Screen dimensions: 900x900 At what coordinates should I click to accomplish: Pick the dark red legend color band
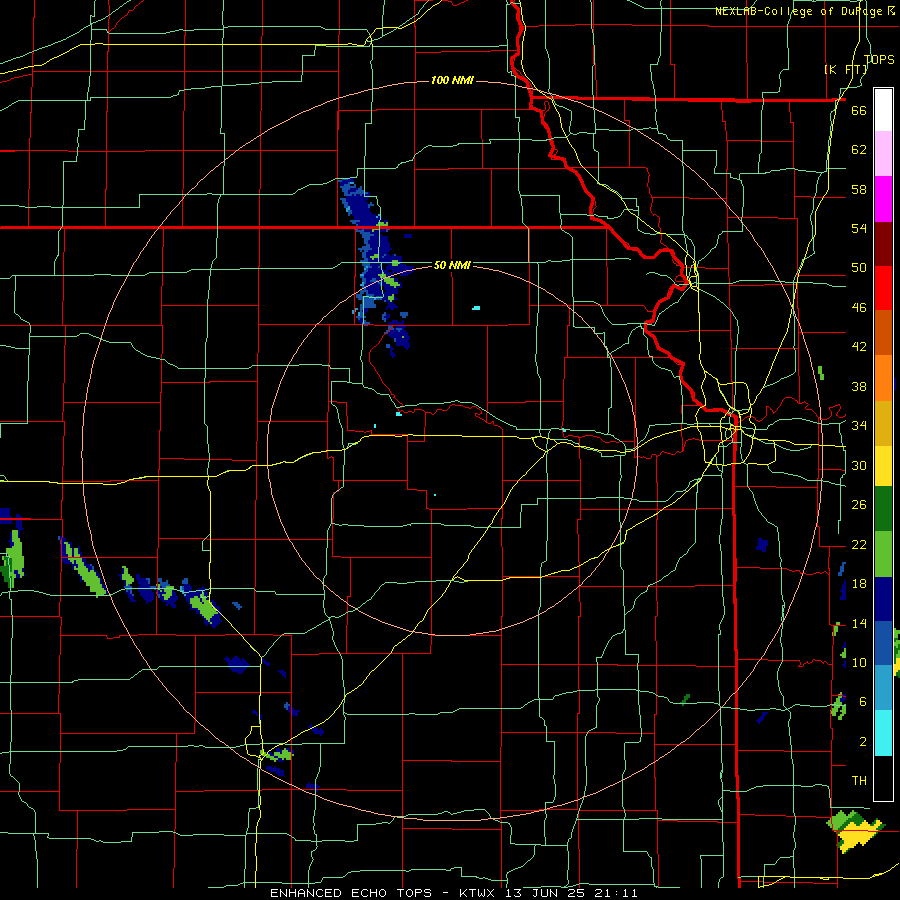click(x=883, y=243)
